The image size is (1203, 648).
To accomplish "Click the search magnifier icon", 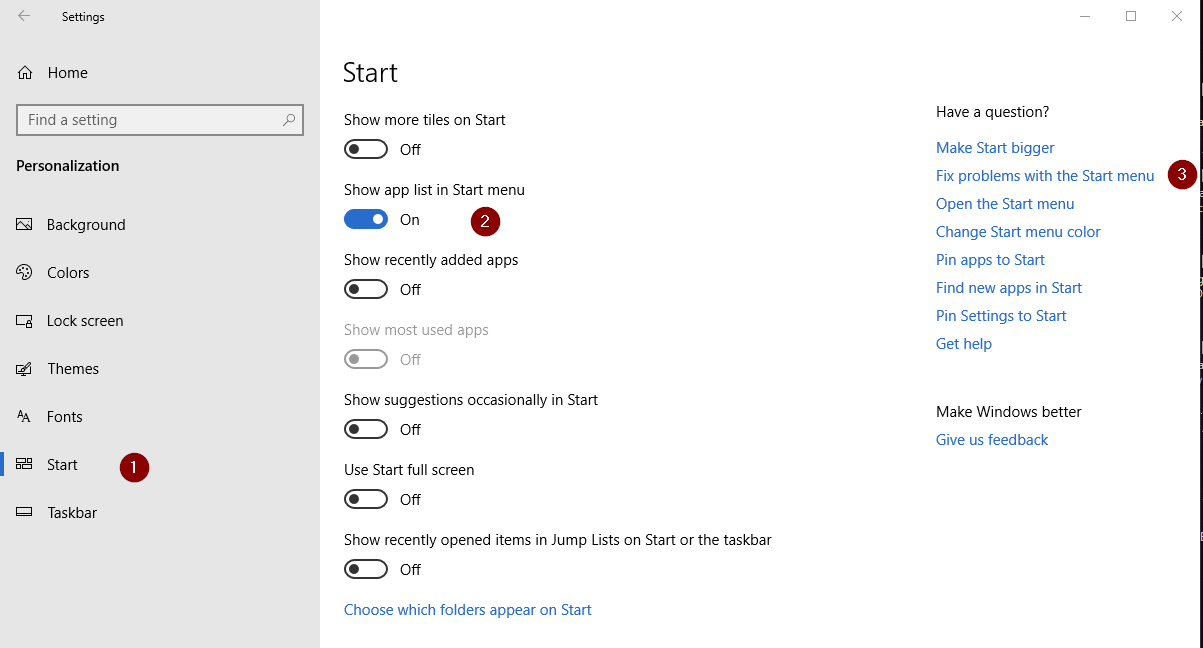I will coord(289,120).
